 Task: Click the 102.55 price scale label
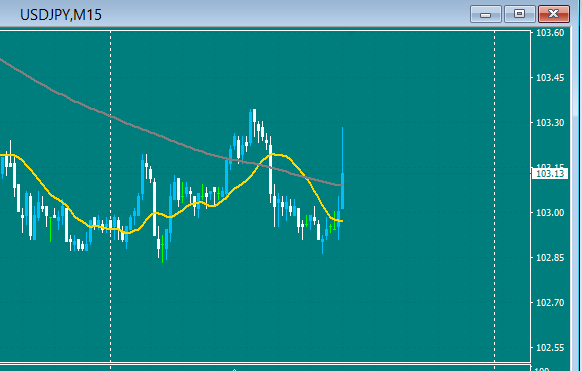(550, 348)
